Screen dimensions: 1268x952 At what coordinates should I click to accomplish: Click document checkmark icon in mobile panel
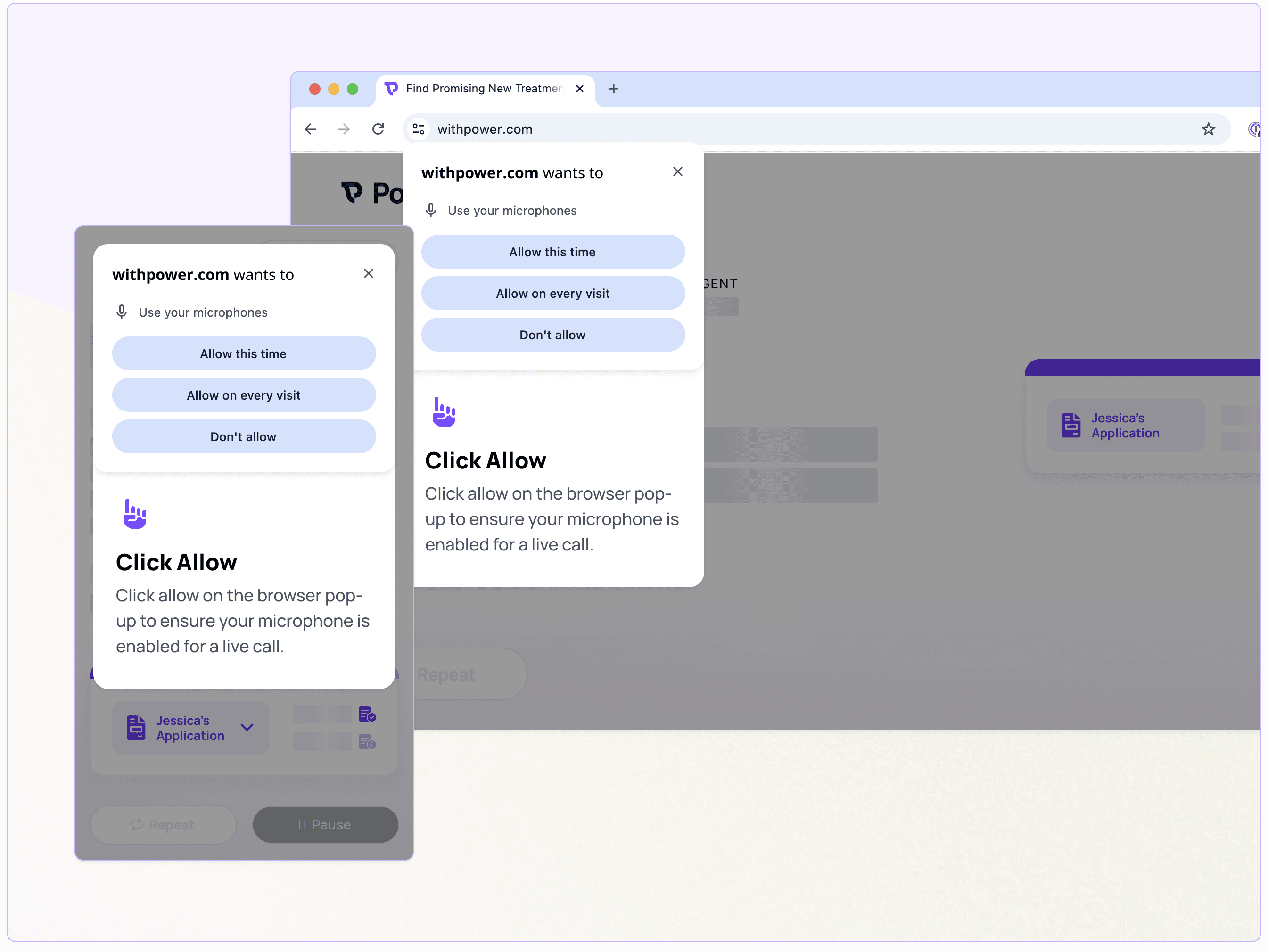[x=367, y=714]
